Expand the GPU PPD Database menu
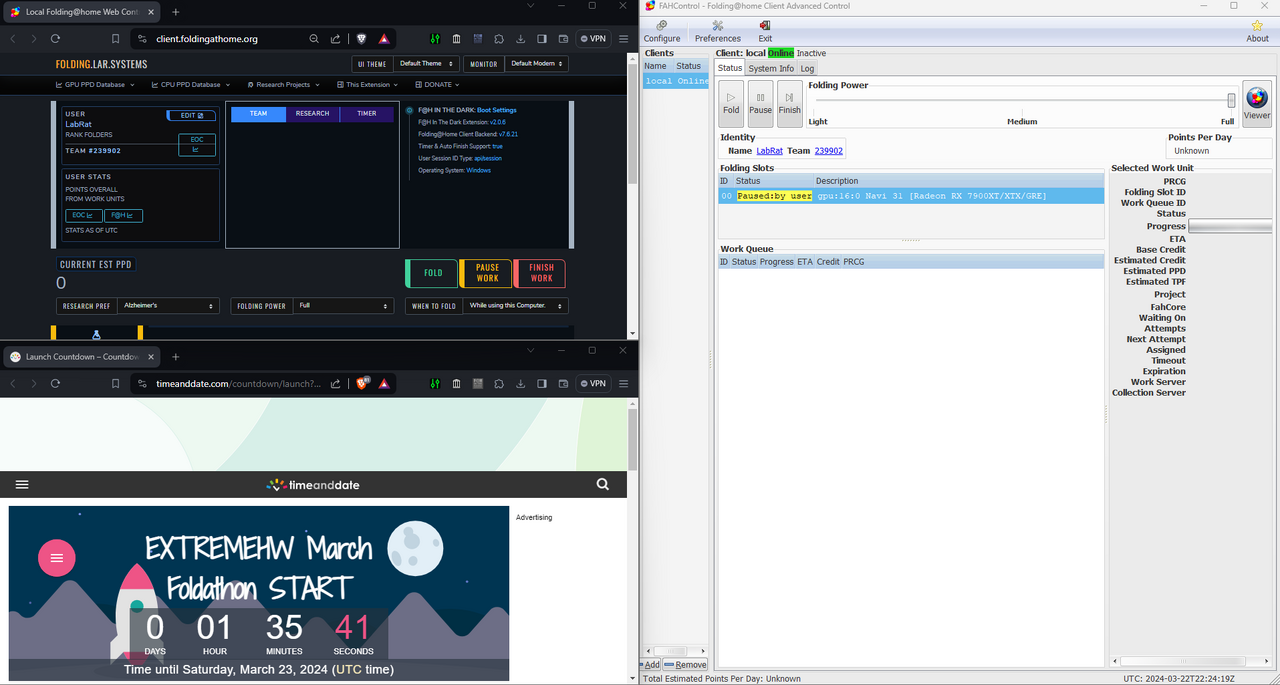This screenshot has height=685, width=1280. (97, 85)
